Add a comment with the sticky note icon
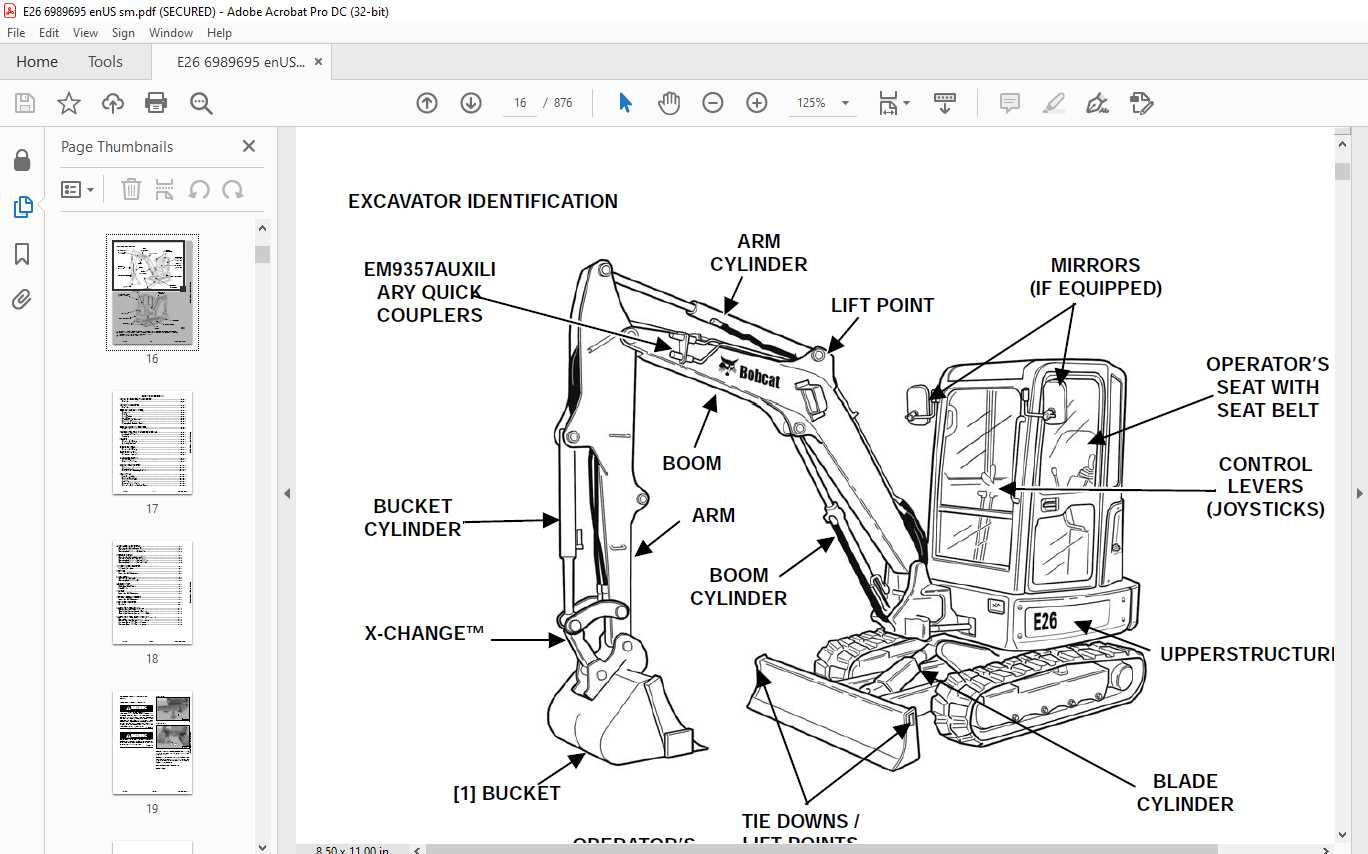This screenshot has width=1368, height=854. tap(1010, 103)
